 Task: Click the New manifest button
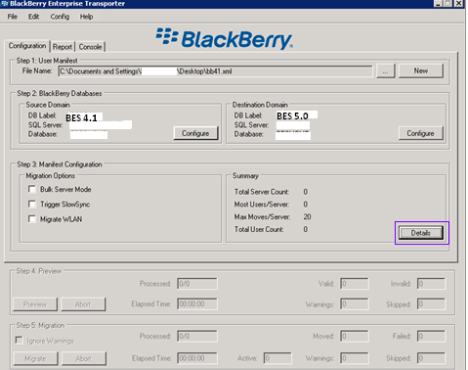(x=421, y=71)
